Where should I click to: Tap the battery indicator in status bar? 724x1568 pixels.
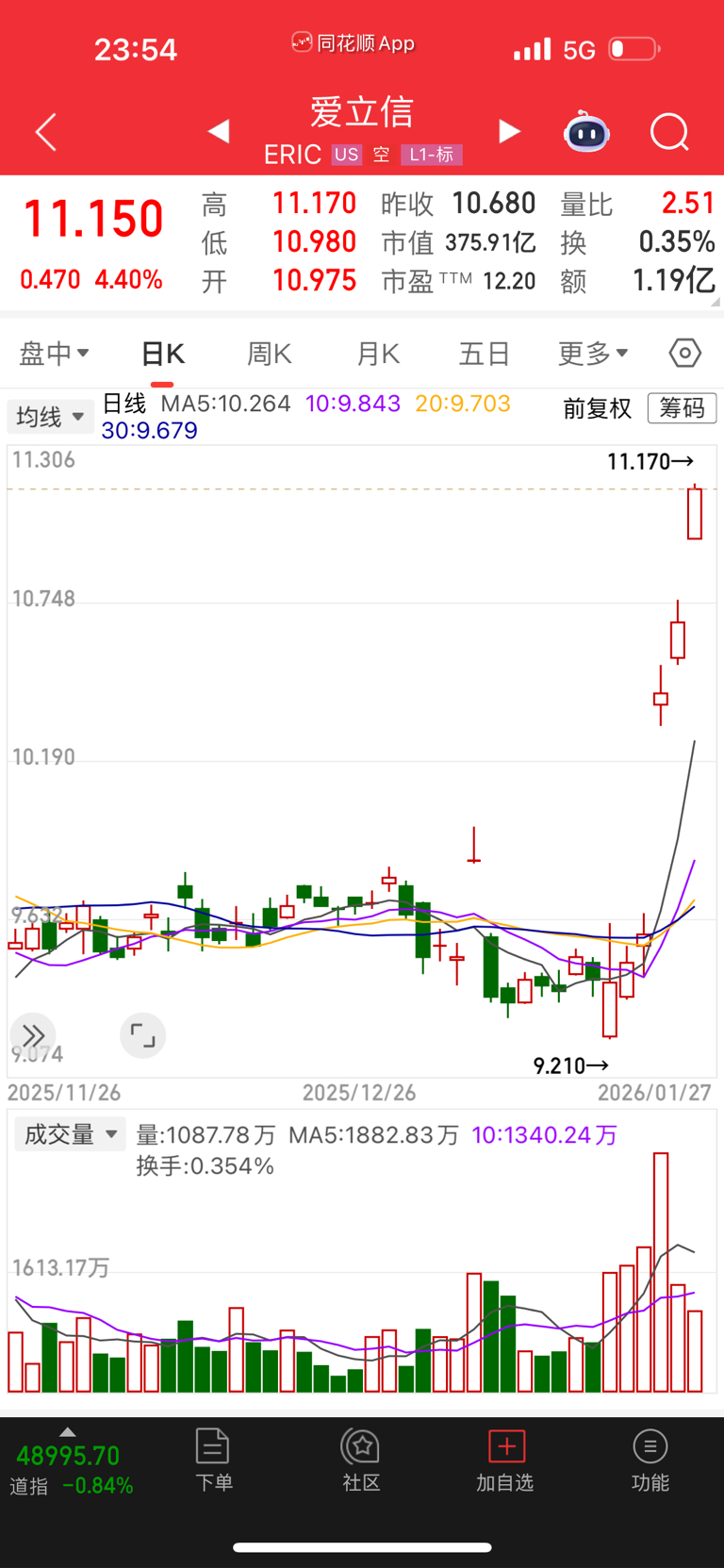634,49
